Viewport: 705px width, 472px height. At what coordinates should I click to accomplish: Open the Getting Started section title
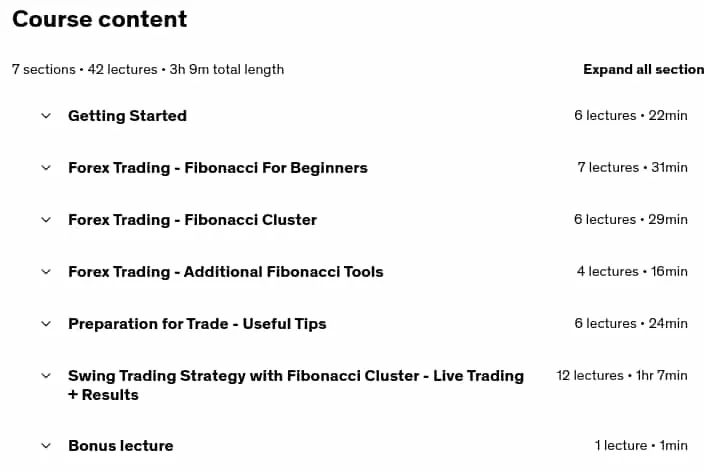(x=127, y=116)
